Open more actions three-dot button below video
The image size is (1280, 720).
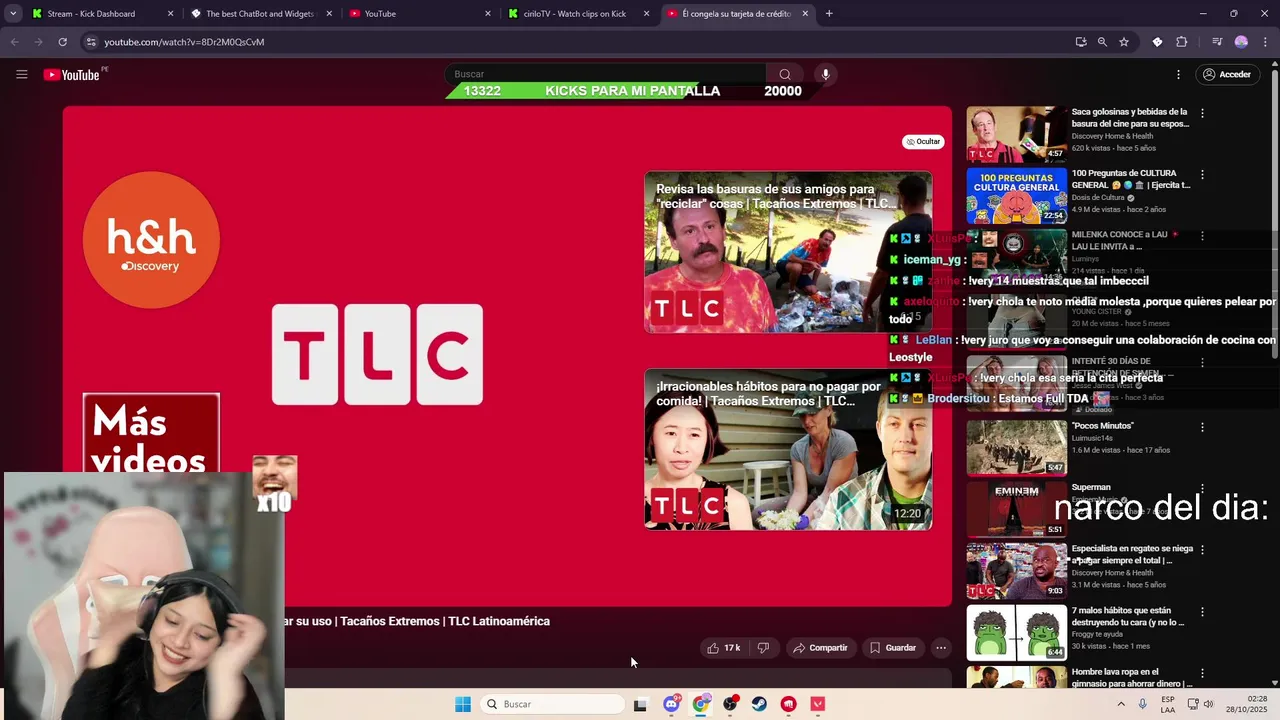(941, 648)
